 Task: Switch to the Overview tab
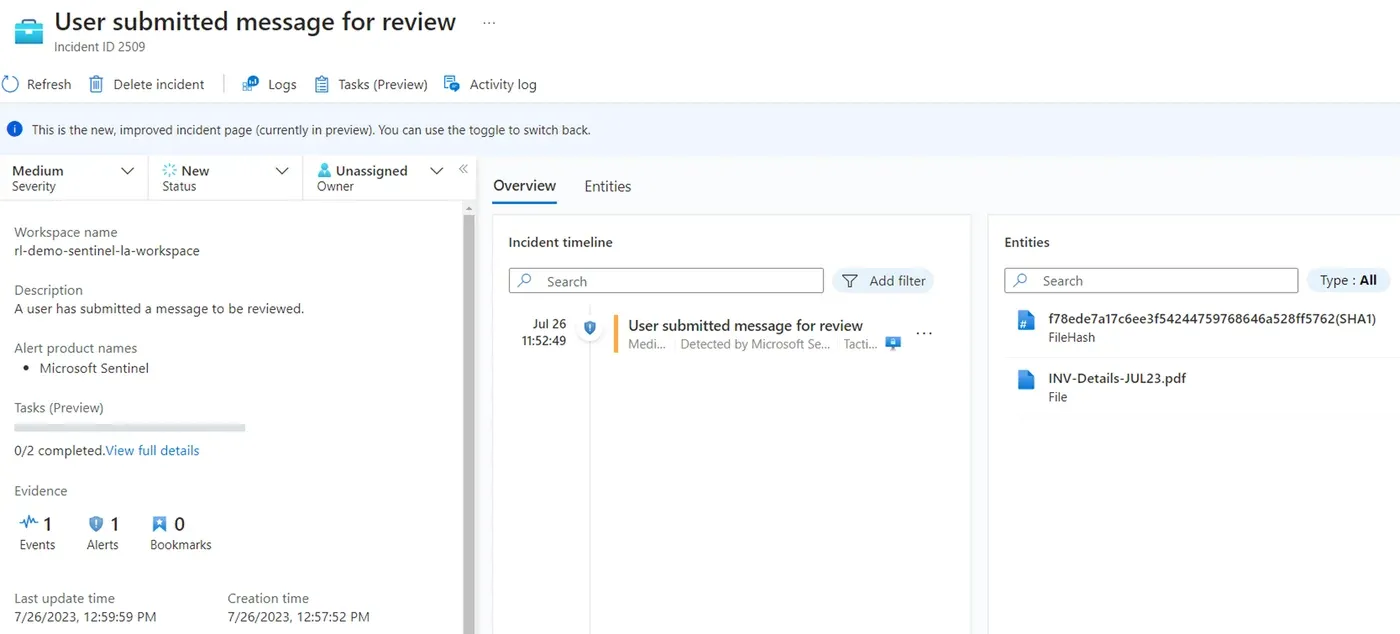pos(524,186)
